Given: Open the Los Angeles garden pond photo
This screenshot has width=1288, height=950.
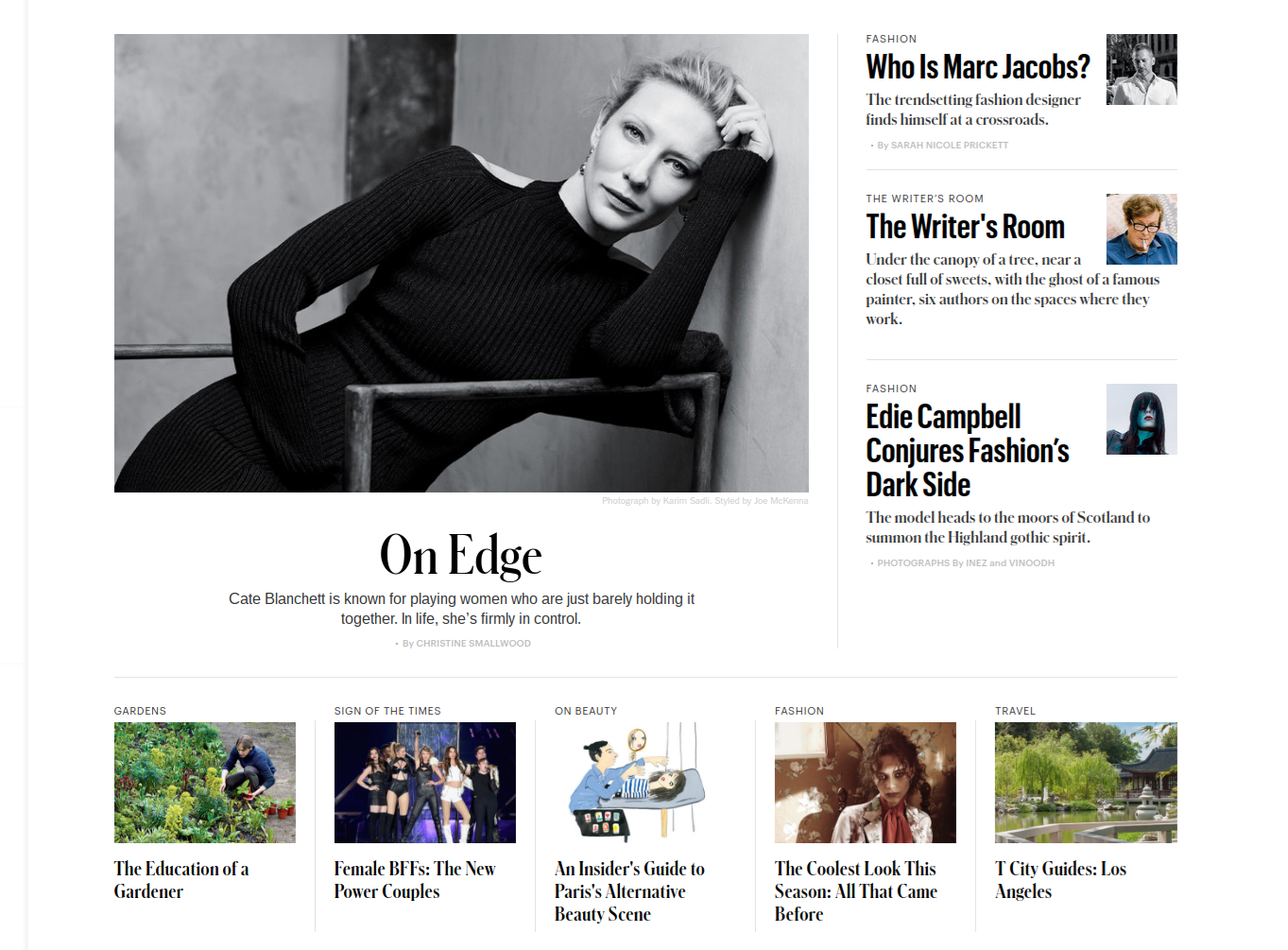Looking at the screenshot, I should (1086, 783).
